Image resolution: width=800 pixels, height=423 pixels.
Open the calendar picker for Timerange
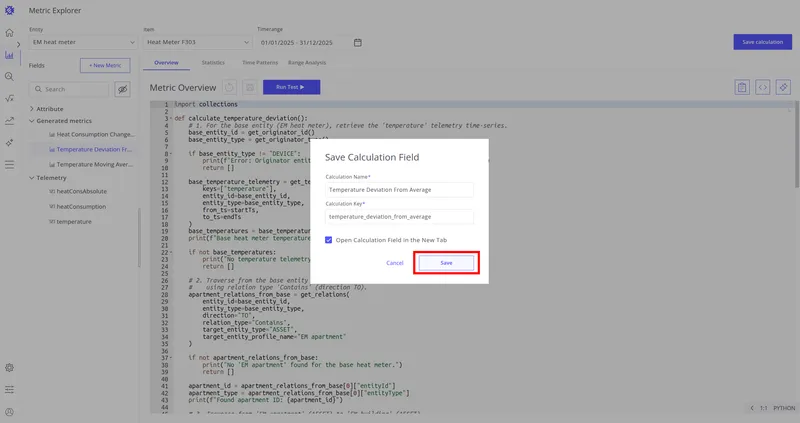tap(358, 42)
